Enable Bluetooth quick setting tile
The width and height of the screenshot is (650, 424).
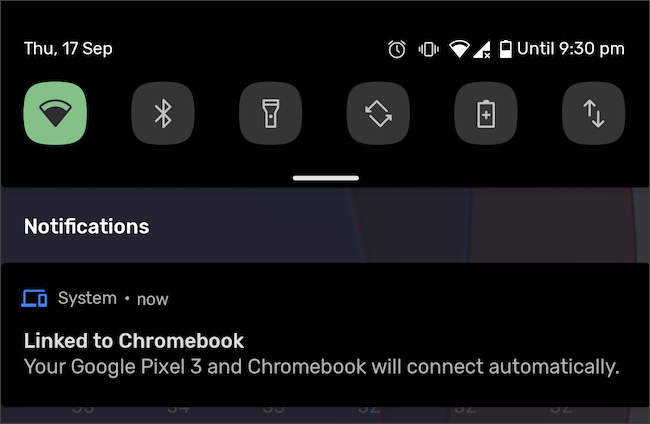163,113
